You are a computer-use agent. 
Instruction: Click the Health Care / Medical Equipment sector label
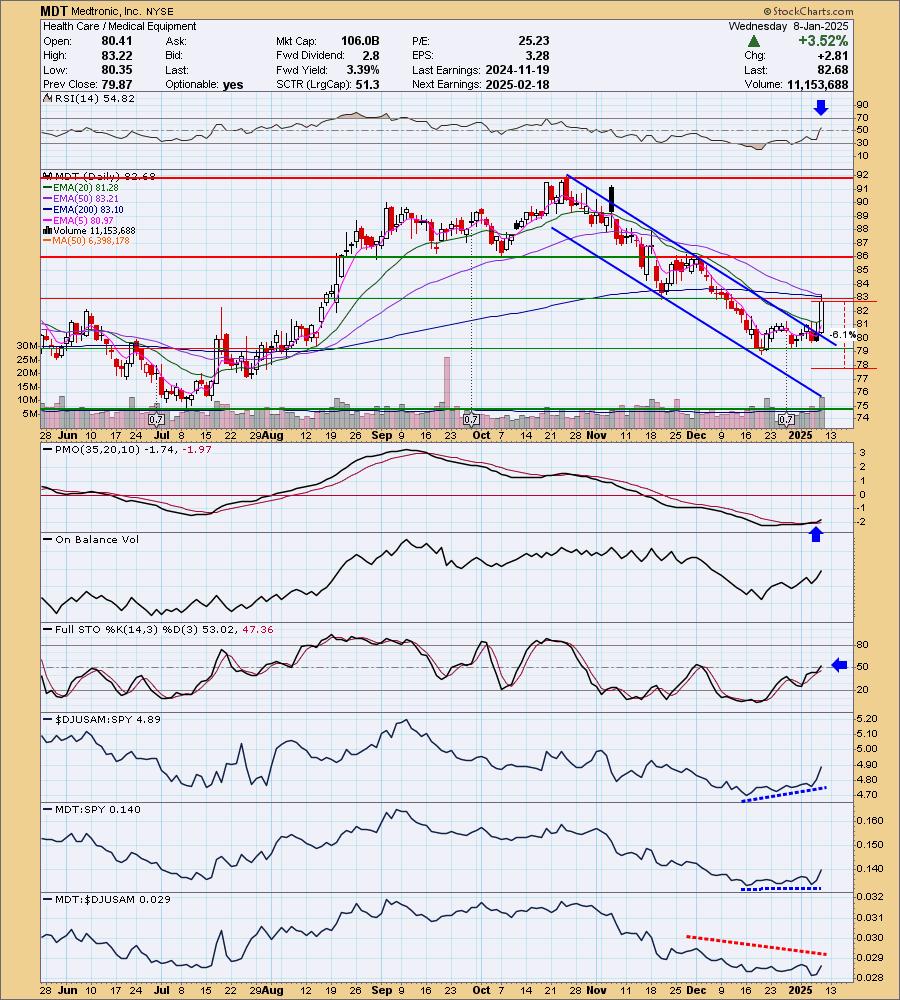(120, 26)
